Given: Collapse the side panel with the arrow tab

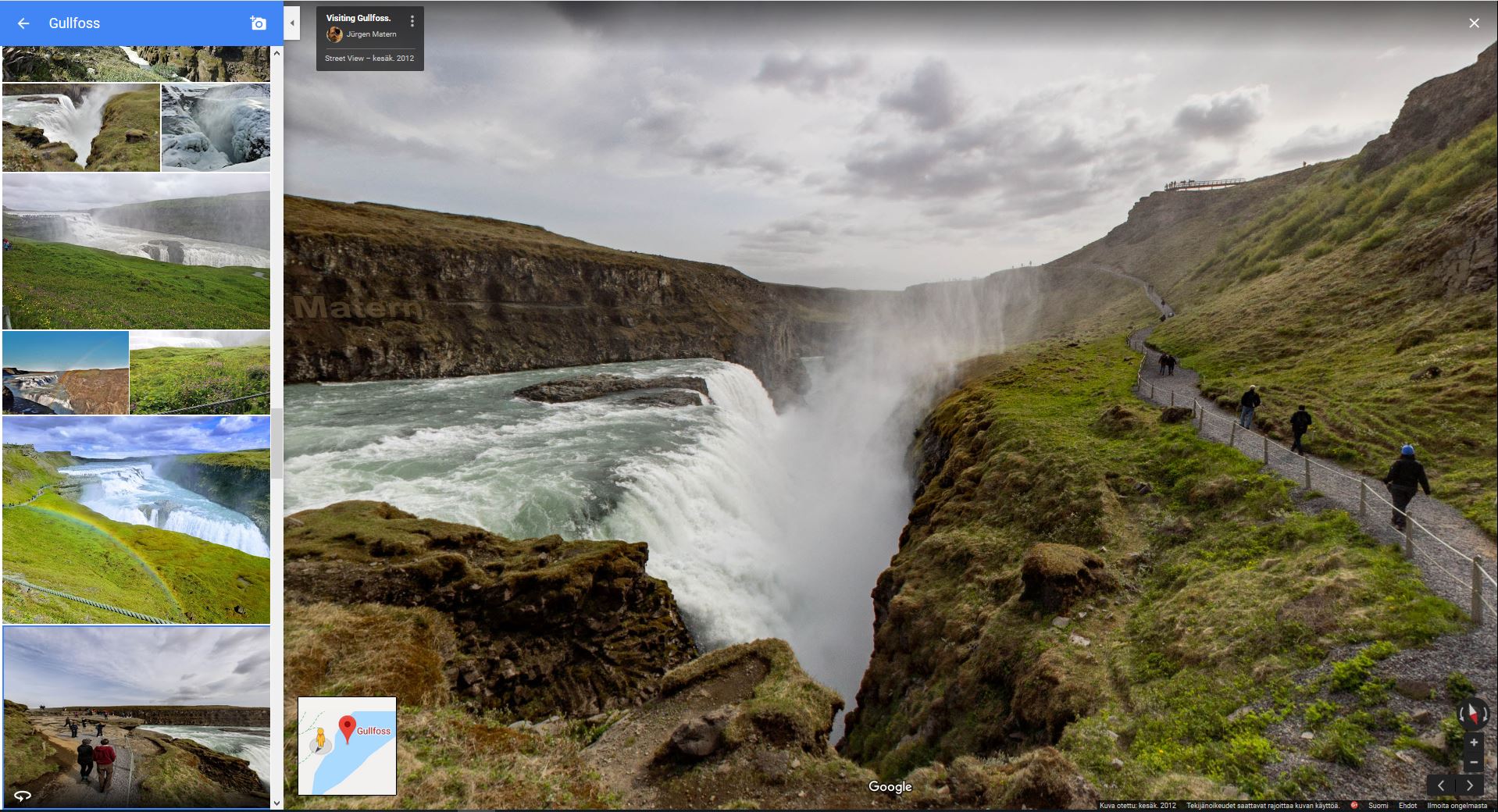Looking at the screenshot, I should [x=292, y=23].
